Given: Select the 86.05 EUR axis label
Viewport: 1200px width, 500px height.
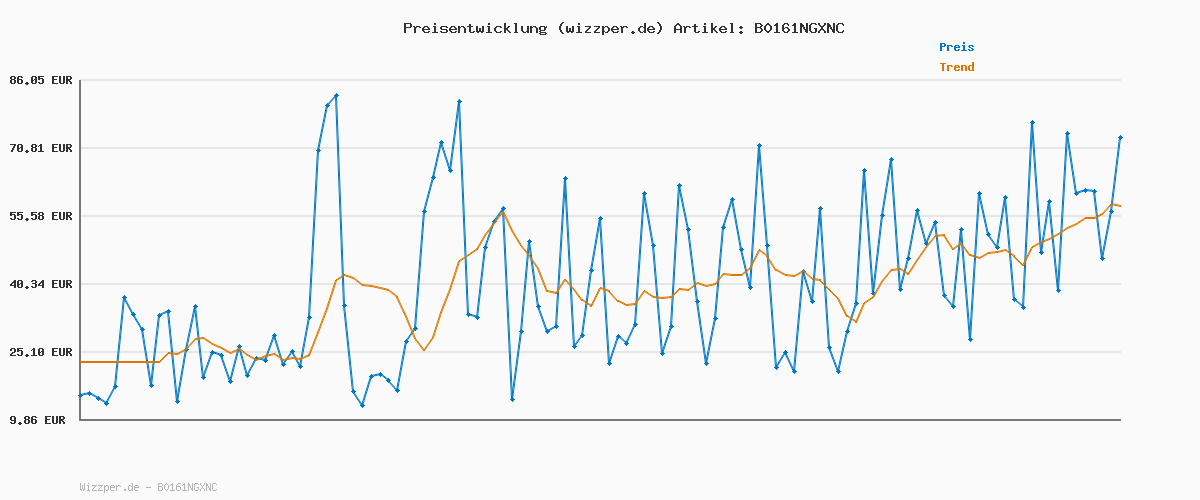Looking at the screenshot, I should pyautogui.click(x=41, y=80).
